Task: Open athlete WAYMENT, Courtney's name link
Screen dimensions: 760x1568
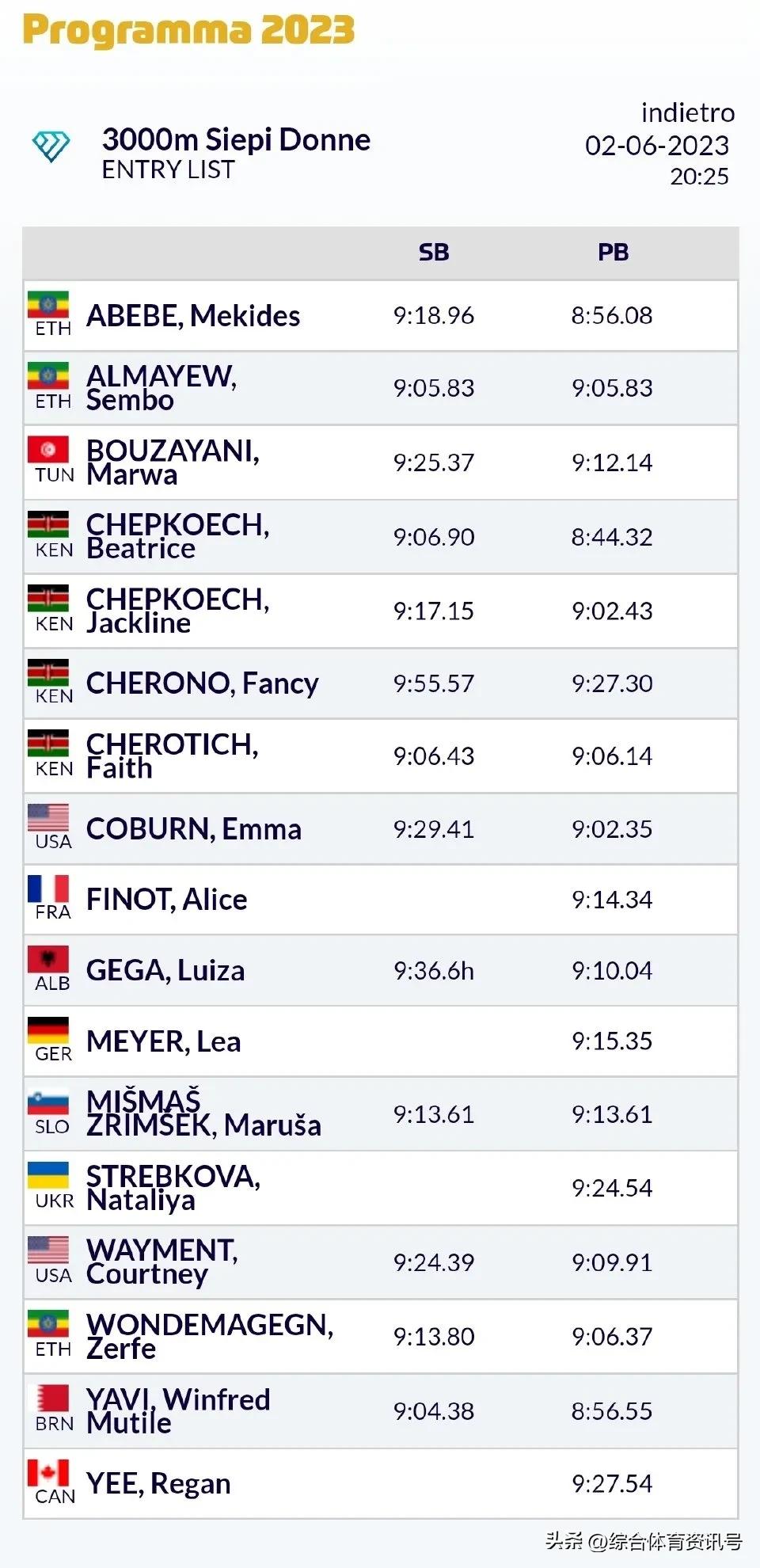Action: click(162, 1262)
